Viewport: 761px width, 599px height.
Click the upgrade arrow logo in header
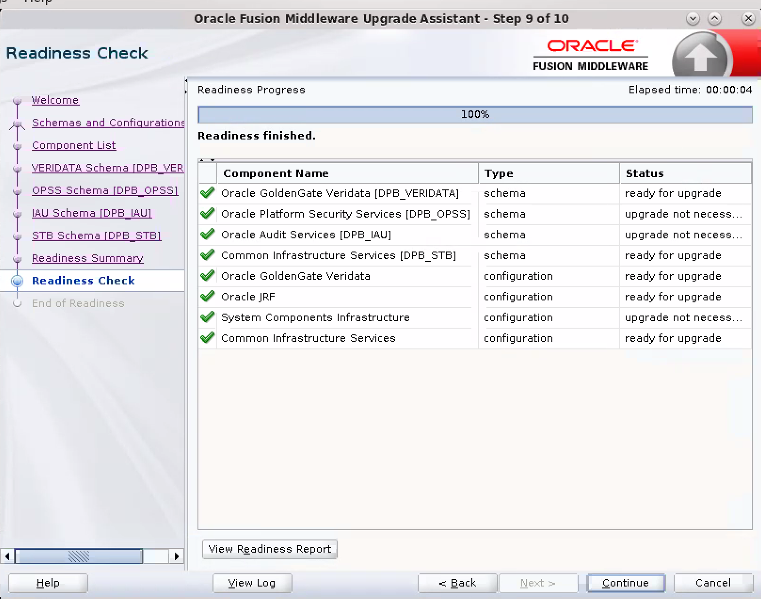pos(701,56)
